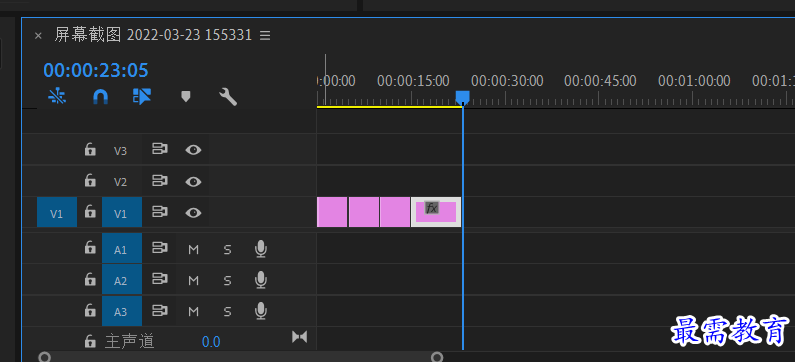Hide track V3 output eye

tap(193, 150)
